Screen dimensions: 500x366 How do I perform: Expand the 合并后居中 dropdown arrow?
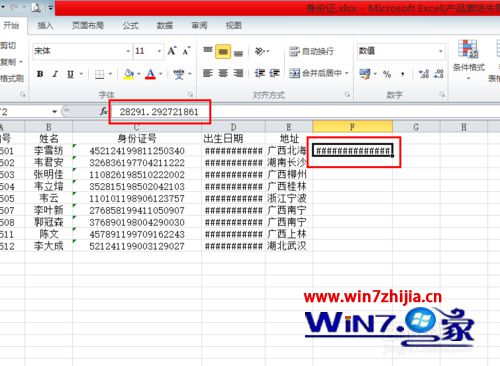[347, 73]
